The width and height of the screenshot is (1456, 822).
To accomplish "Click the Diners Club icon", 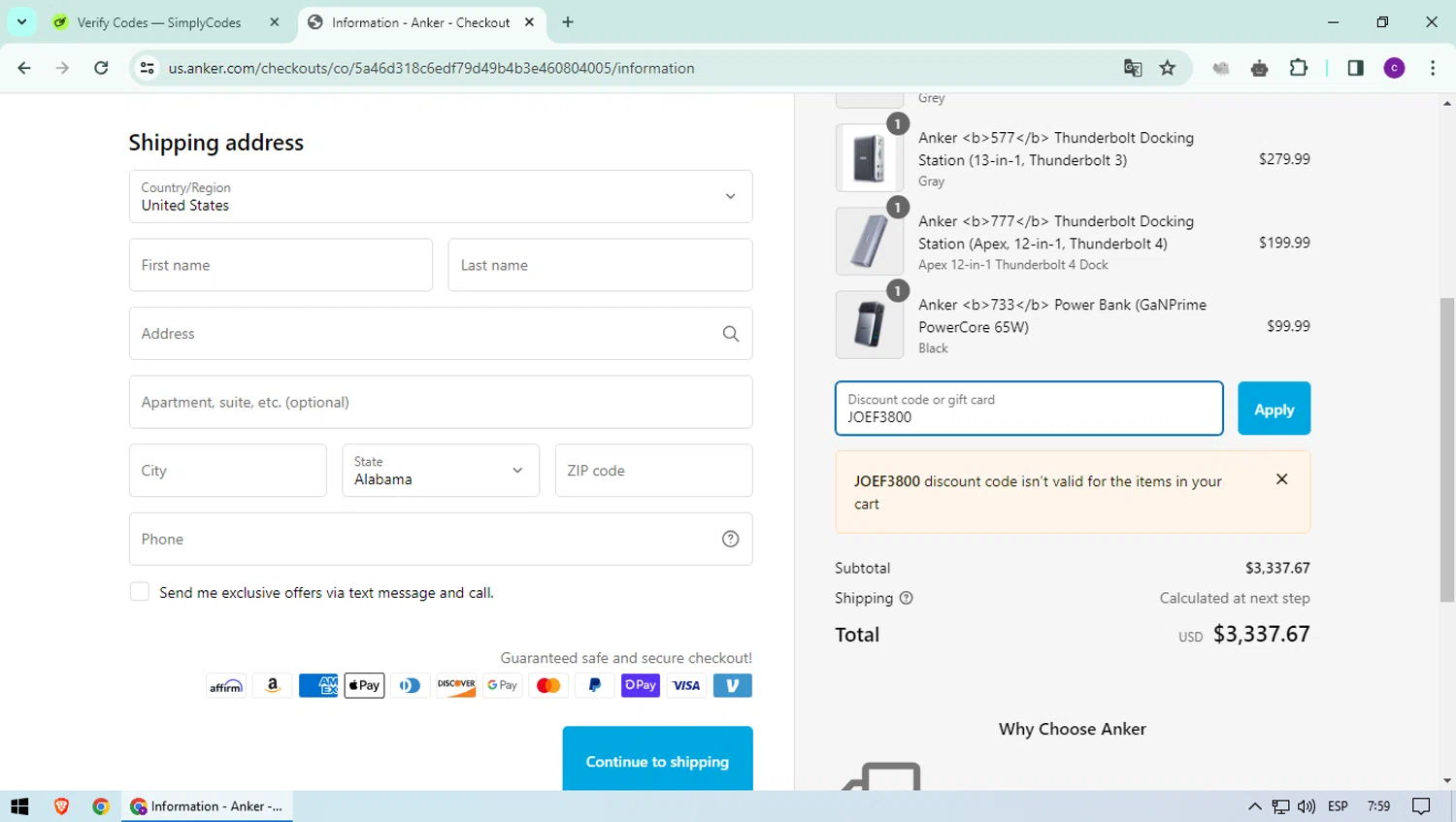I will pyautogui.click(x=411, y=685).
